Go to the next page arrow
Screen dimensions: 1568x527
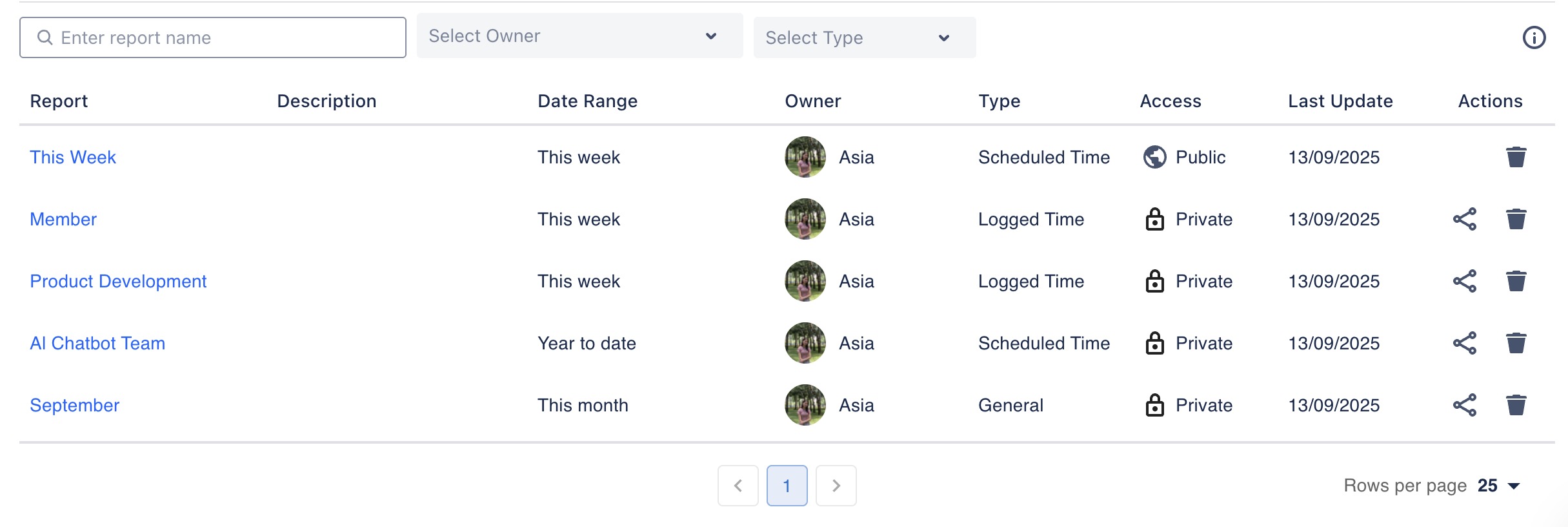click(x=836, y=486)
